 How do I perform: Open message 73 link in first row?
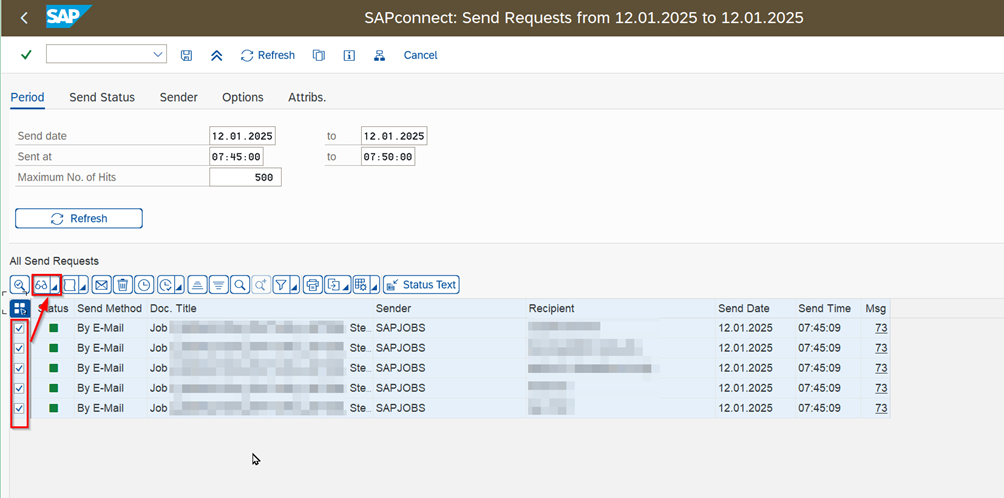(x=881, y=328)
